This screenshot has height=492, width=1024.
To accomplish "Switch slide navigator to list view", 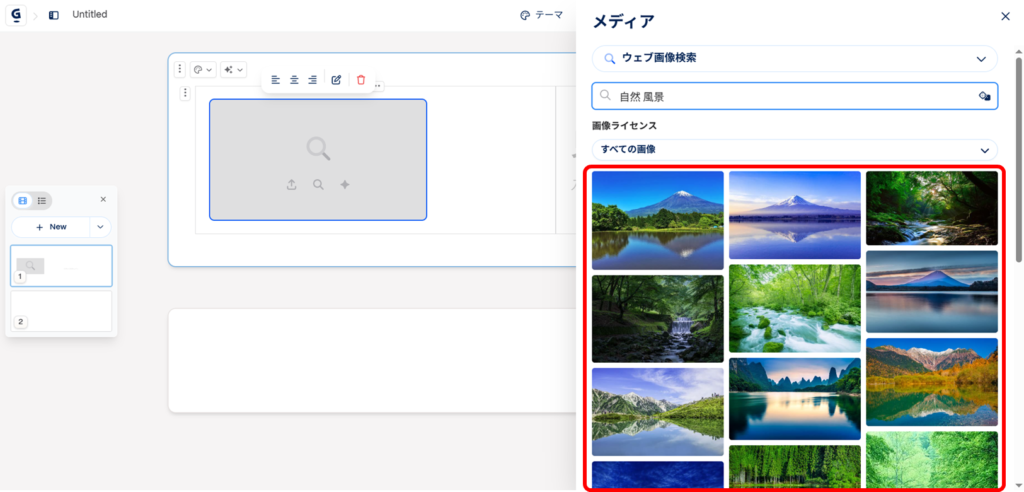I will 42,201.
